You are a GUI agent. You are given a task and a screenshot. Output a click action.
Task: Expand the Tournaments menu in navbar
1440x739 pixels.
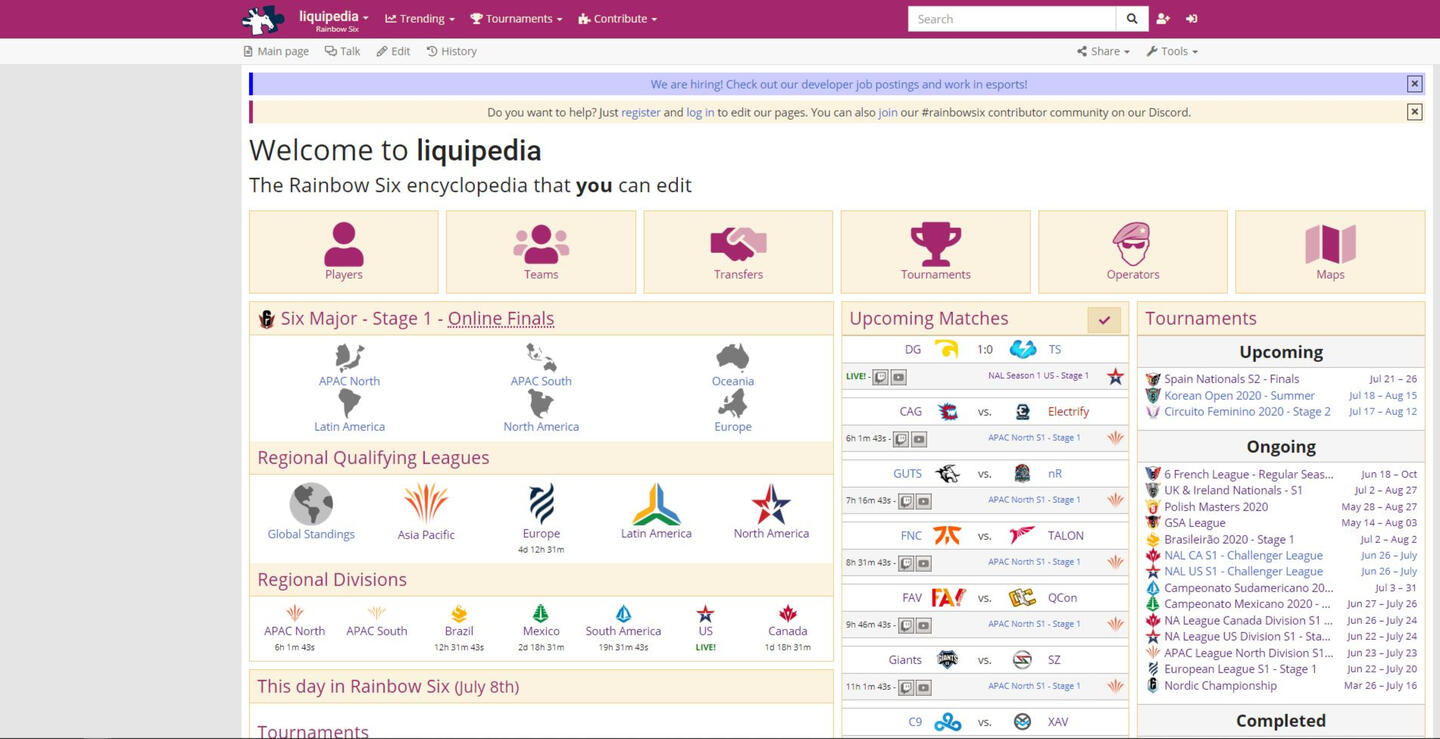point(516,19)
